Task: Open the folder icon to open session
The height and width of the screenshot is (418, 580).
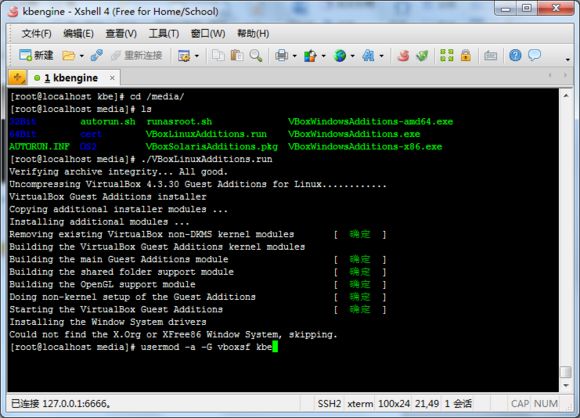Action: click(x=69, y=56)
